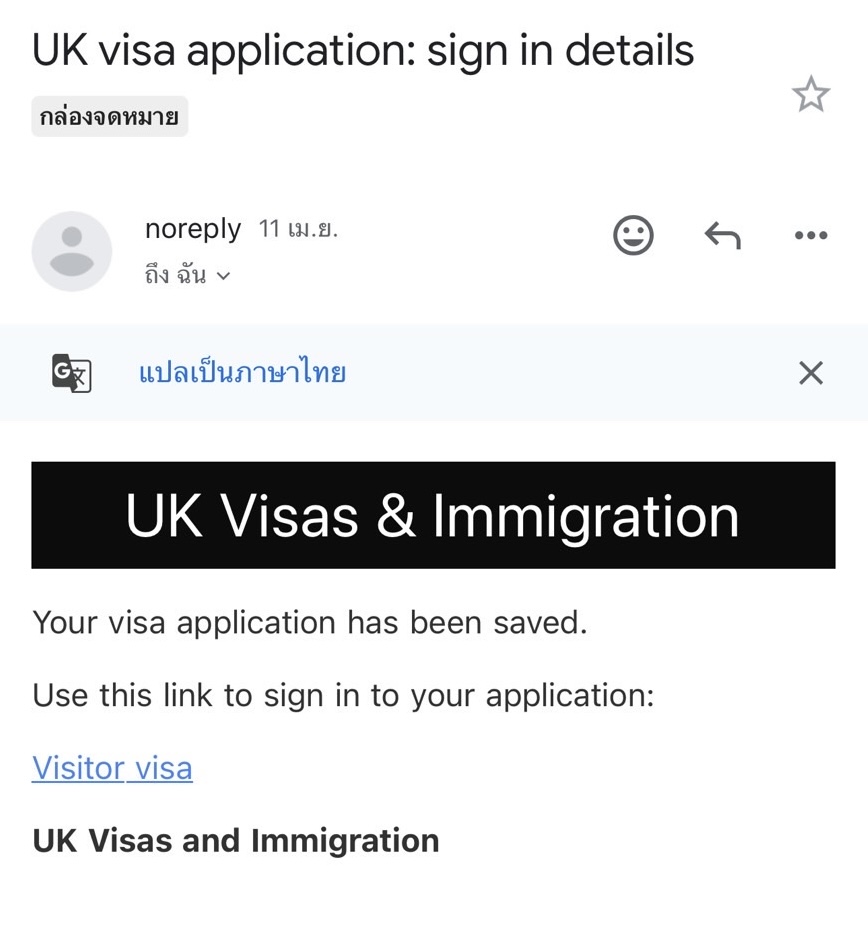
Task: Tap the blank area of the translate bar
Action: (x=568, y=373)
